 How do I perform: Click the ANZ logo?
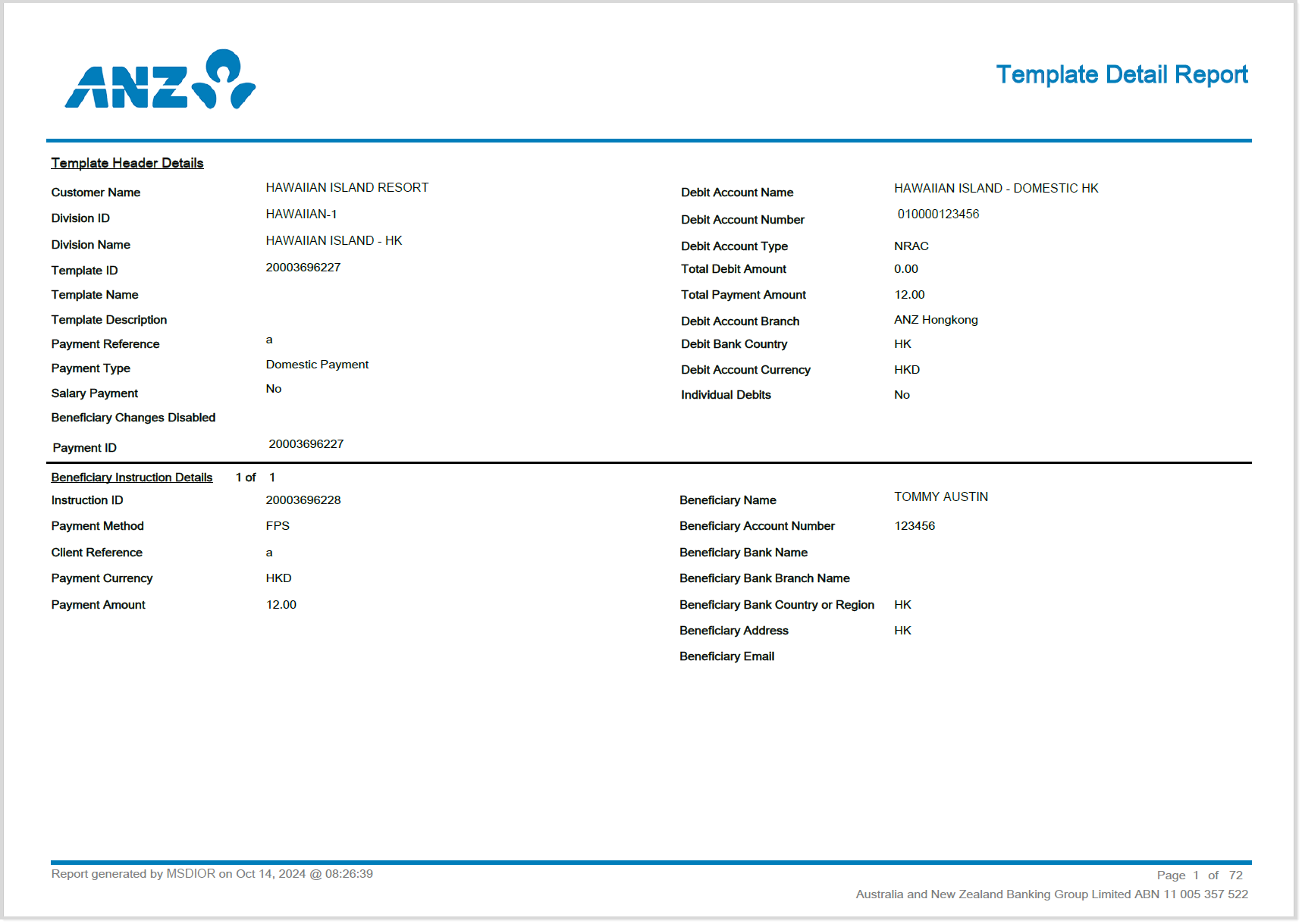pyautogui.click(x=160, y=80)
